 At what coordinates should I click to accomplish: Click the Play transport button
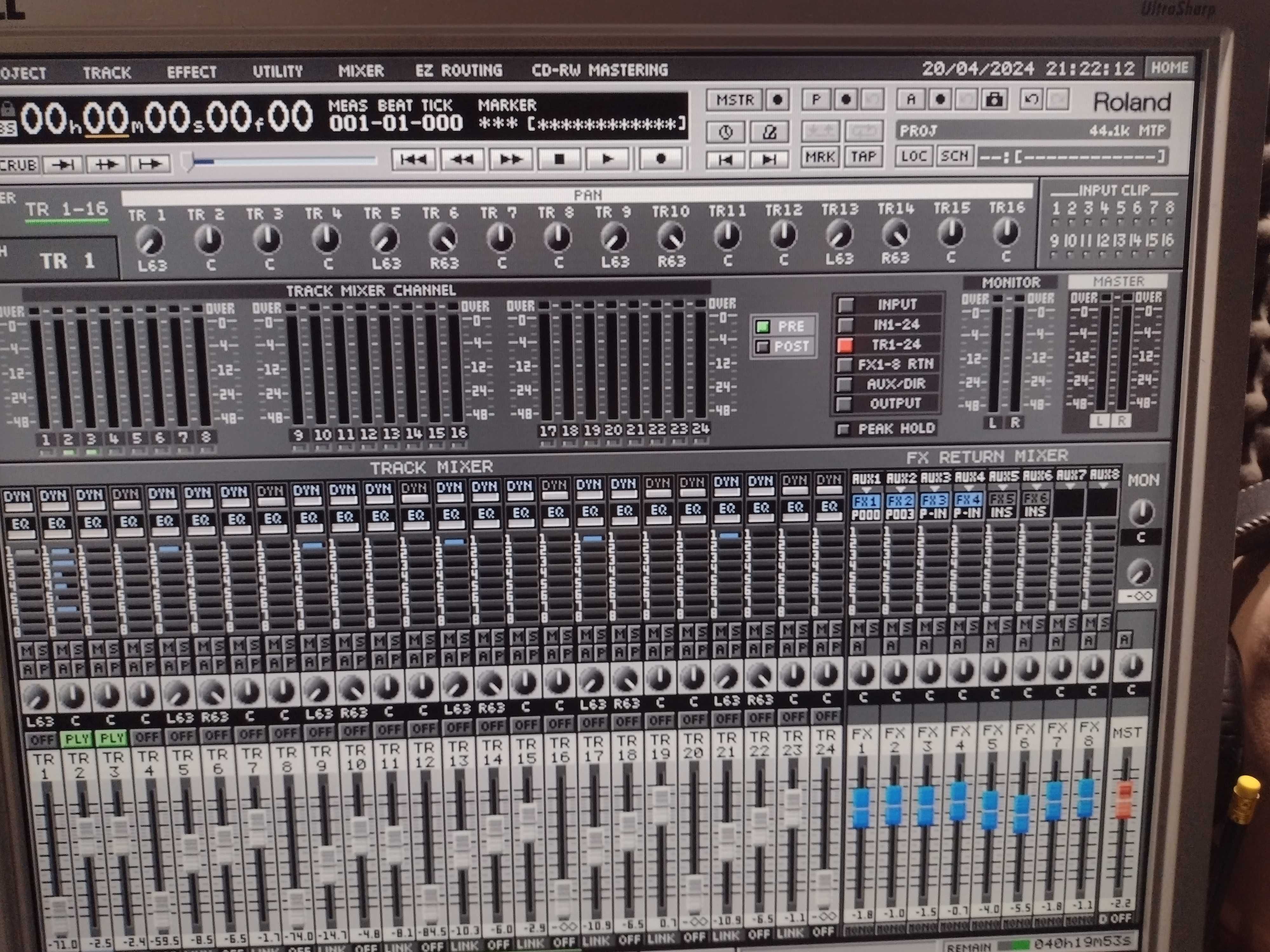607,159
